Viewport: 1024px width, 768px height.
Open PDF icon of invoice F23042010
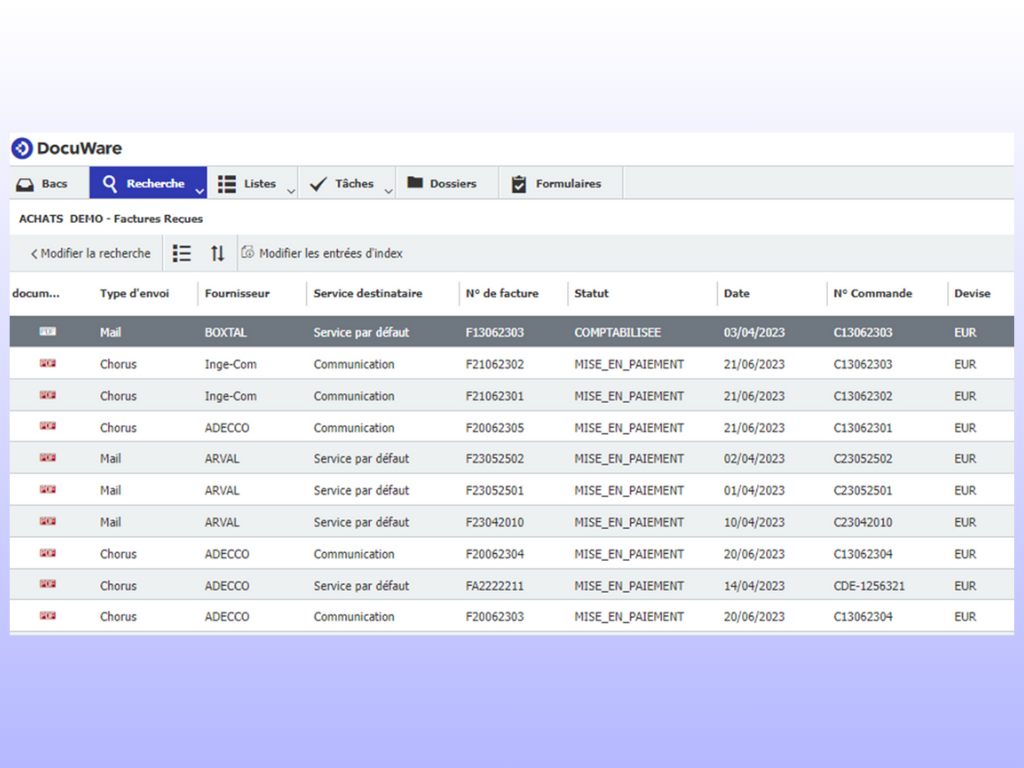(x=48, y=521)
